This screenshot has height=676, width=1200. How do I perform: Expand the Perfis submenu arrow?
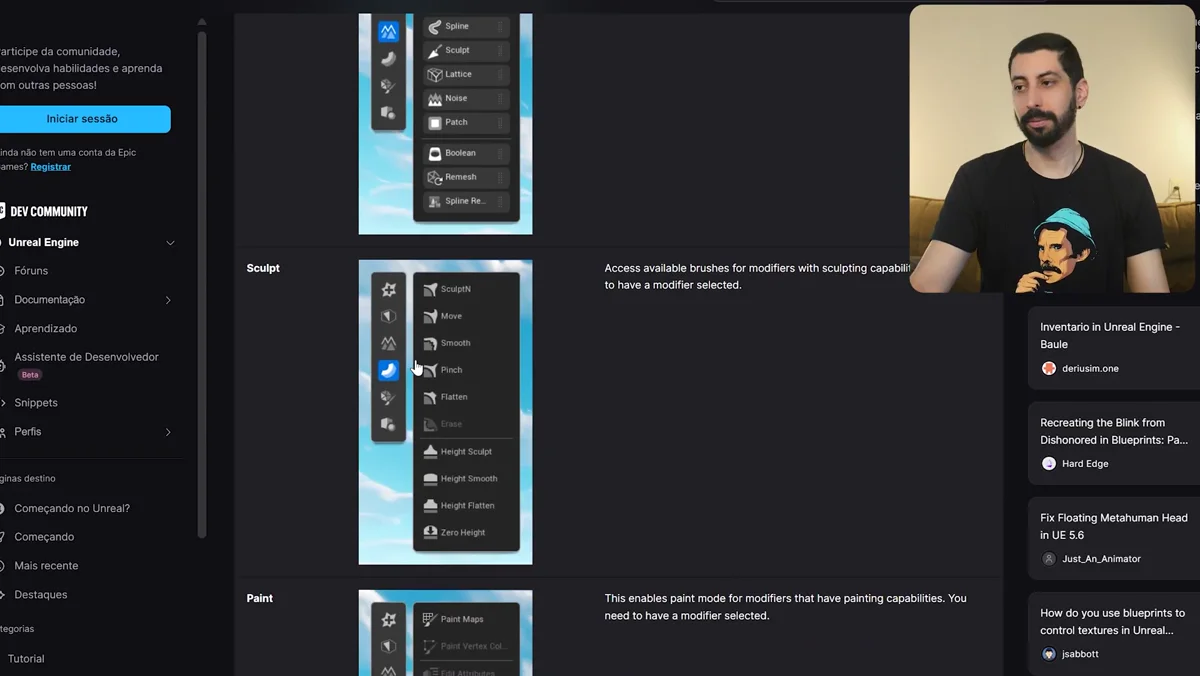coord(168,432)
